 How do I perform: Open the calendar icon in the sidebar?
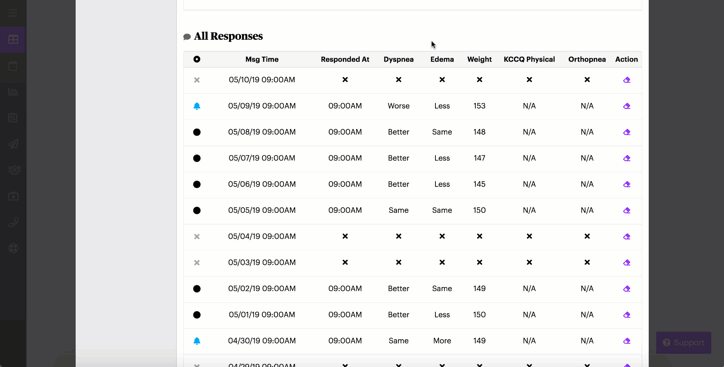pyautogui.click(x=13, y=66)
